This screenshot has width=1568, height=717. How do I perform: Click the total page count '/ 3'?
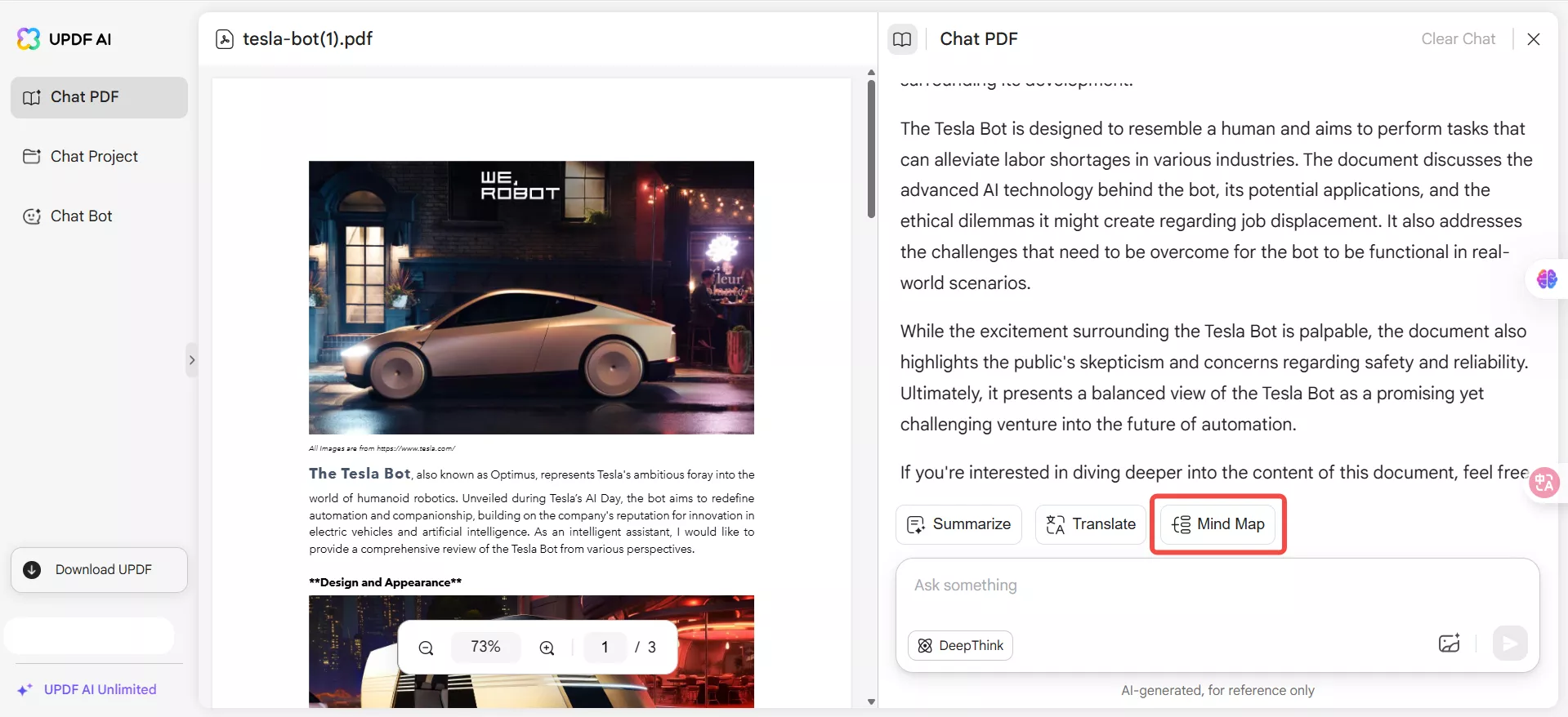point(646,647)
